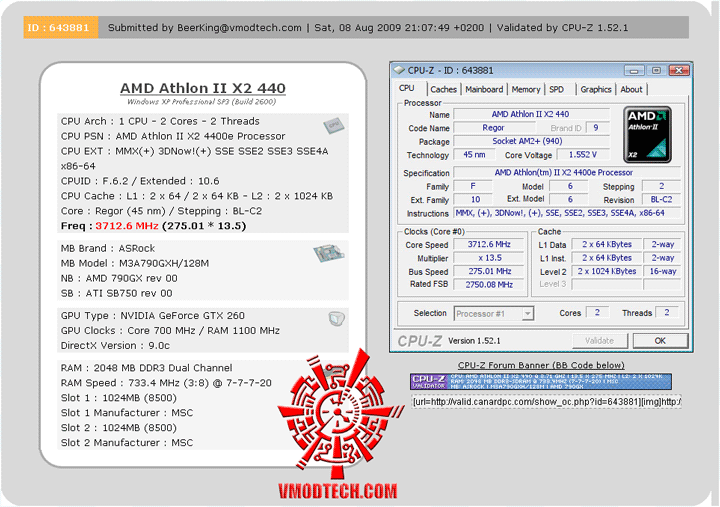Screen dimensions: 720x507
Task: Click the 16-way cache associativity value
Action: click(662, 271)
